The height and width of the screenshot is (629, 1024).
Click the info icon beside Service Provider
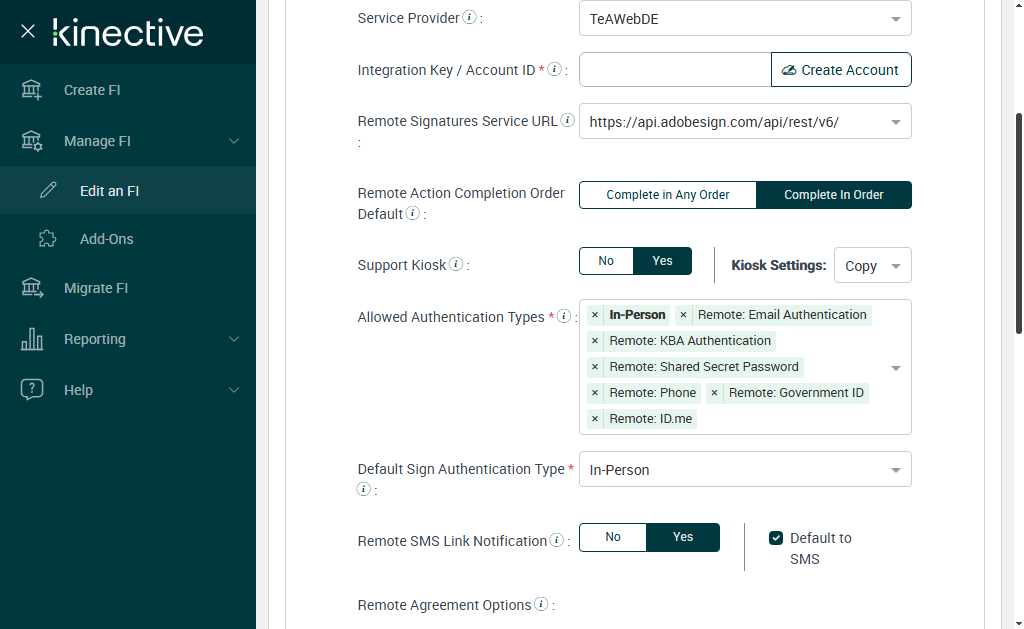pos(470,18)
